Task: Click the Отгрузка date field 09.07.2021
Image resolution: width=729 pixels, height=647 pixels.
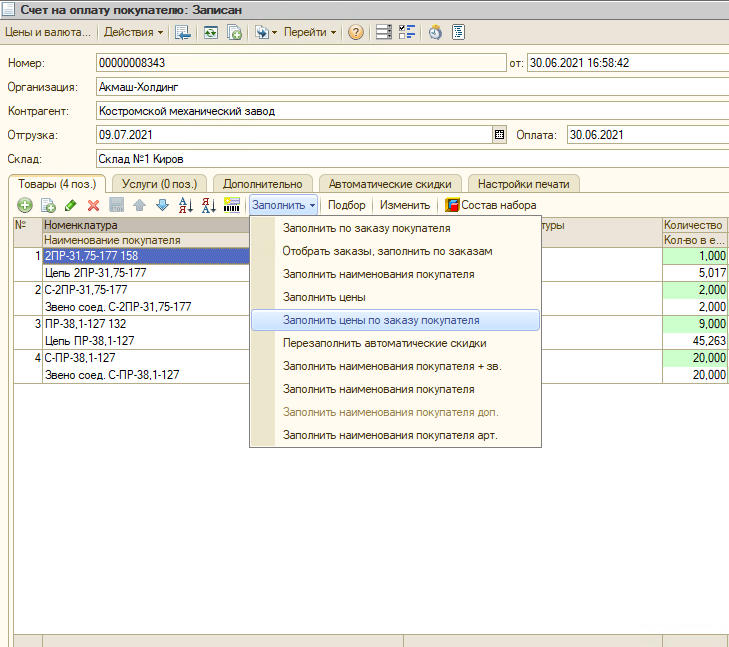Action: point(294,135)
